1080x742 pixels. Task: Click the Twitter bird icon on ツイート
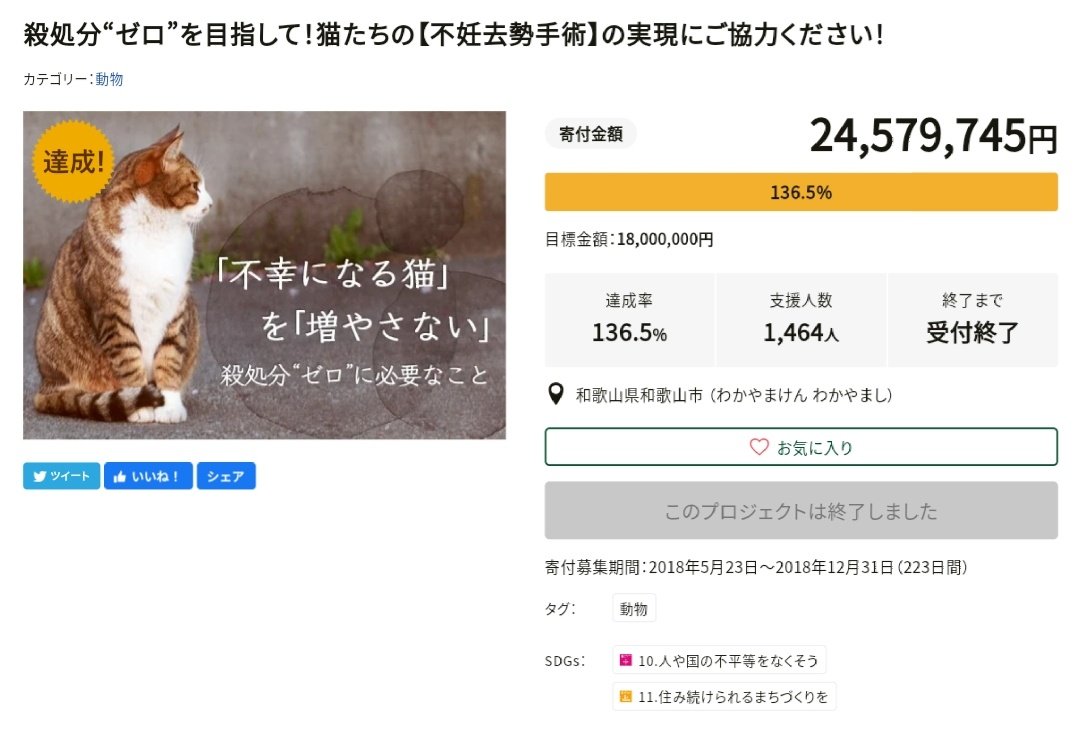click(40, 477)
